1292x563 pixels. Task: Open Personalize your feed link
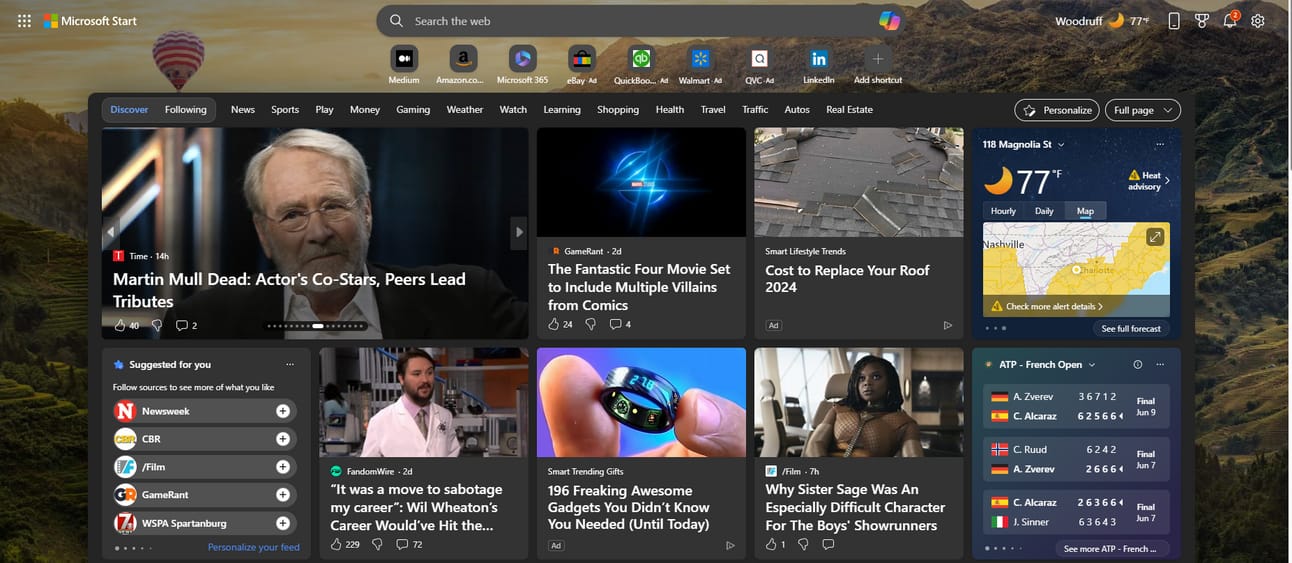254,547
